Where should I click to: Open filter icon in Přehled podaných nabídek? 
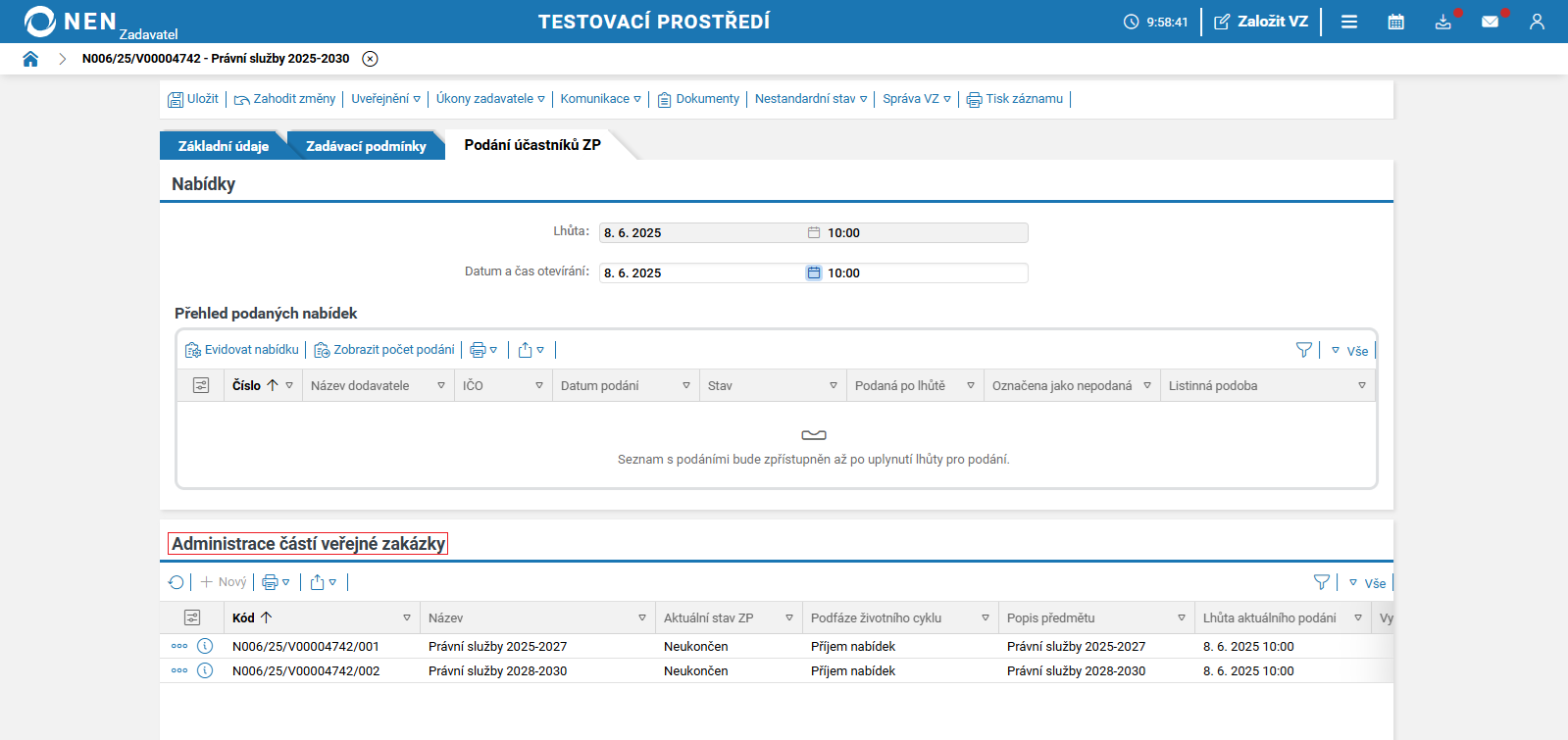point(1304,350)
